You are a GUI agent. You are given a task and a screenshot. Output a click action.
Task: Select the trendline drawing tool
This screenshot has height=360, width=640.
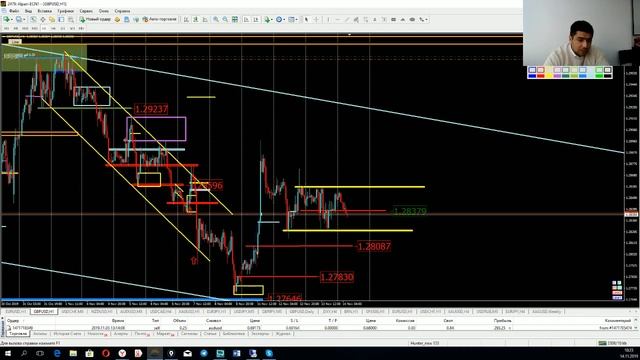pyautogui.click(x=347, y=20)
